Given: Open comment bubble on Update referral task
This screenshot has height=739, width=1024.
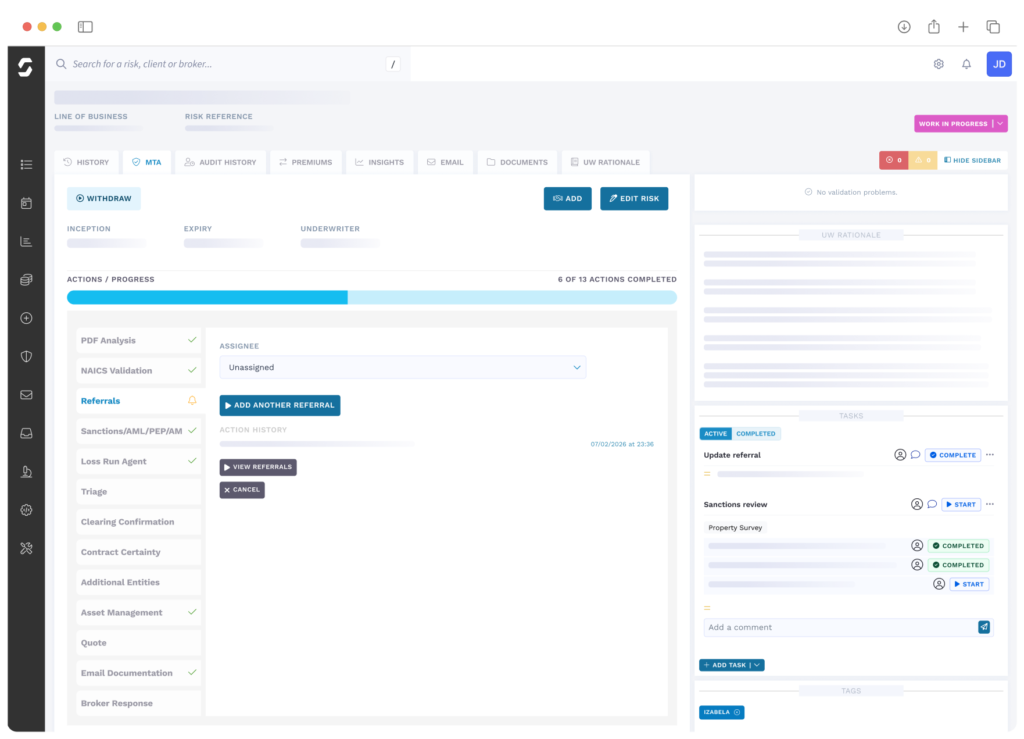Looking at the screenshot, I should click(915, 455).
